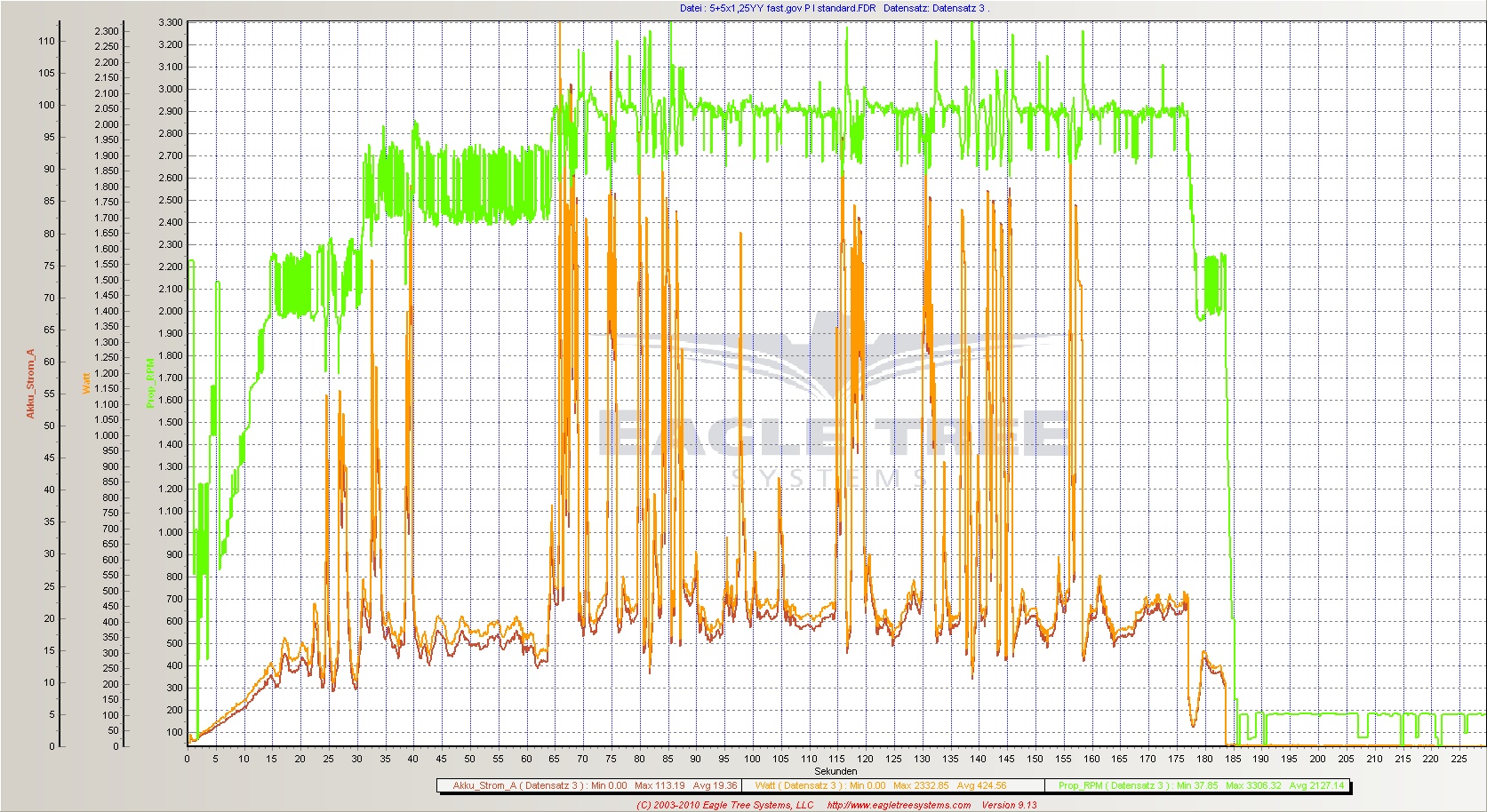Click the Watt legend entry

tap(880, 785)
